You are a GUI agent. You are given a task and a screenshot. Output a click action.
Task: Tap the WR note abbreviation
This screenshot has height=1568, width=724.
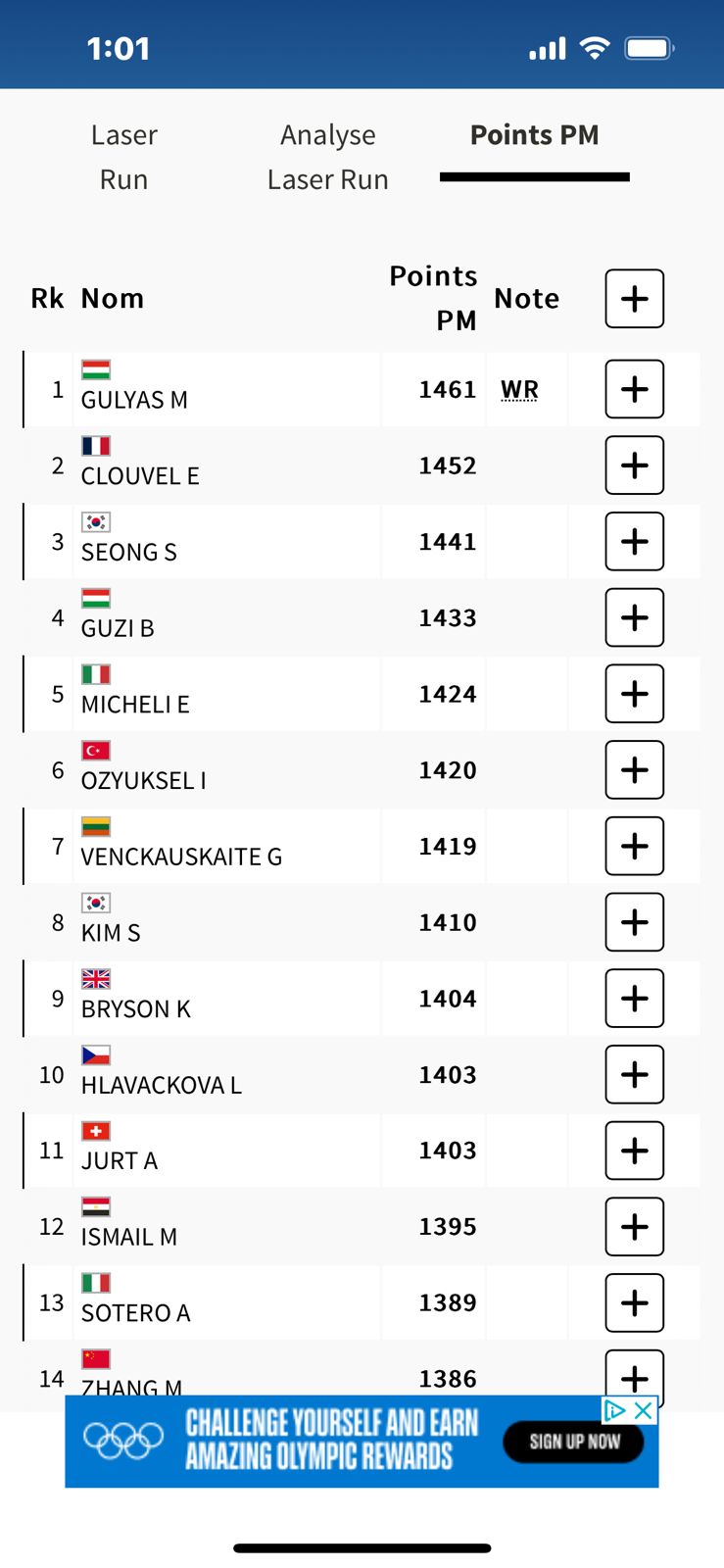[x=519, y=390]
